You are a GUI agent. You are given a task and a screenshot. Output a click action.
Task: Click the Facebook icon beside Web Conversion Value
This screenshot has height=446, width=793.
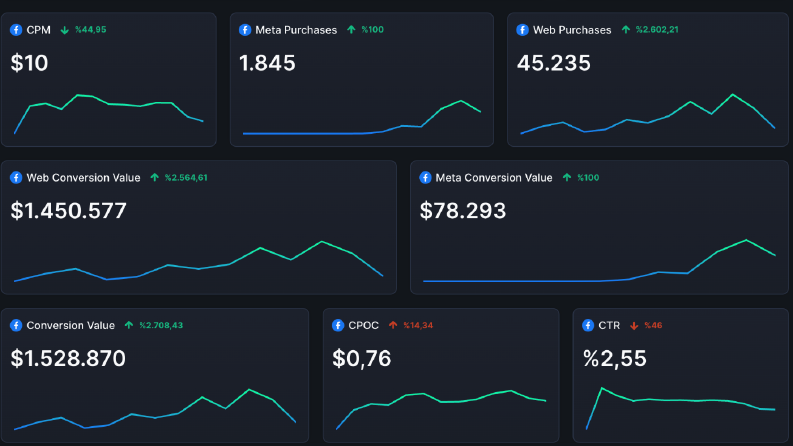click(16, 177)
